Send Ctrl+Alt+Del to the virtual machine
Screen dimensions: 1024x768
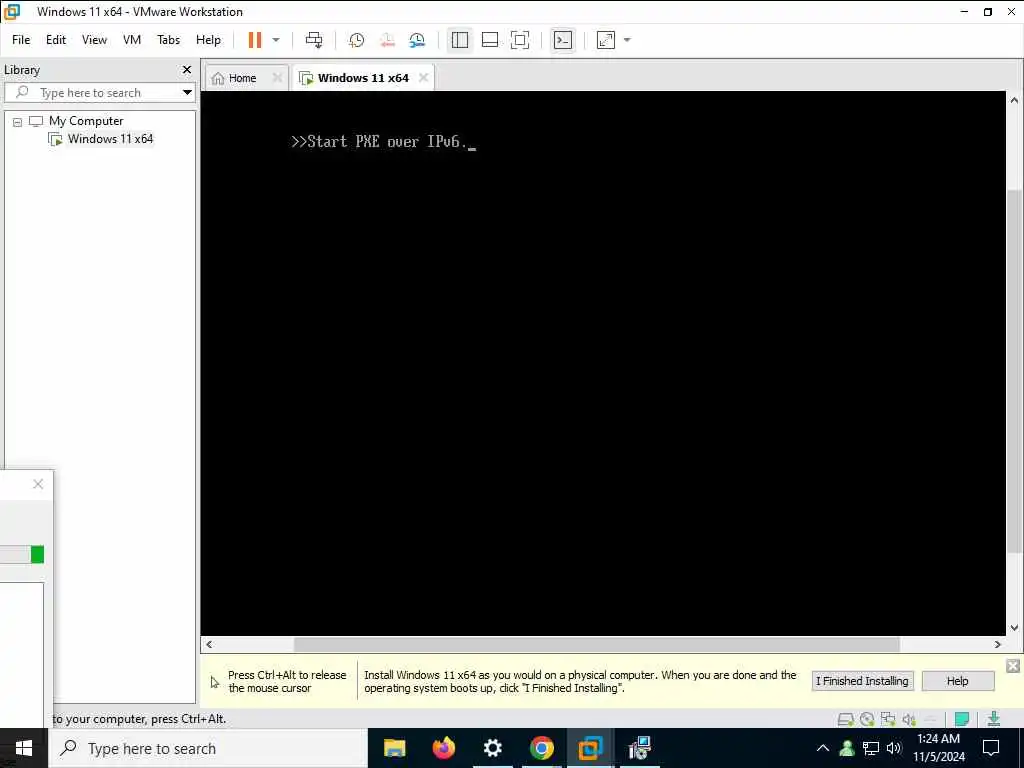pyautogui.click(x=314, y=40)
